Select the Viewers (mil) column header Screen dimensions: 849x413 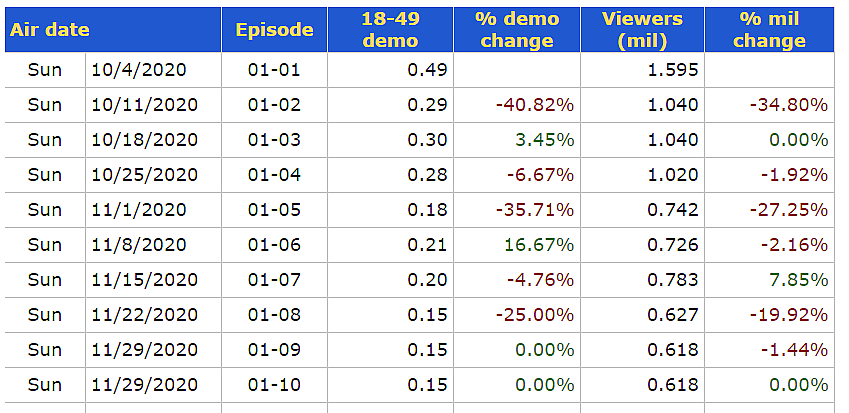[x=642, y=29]
